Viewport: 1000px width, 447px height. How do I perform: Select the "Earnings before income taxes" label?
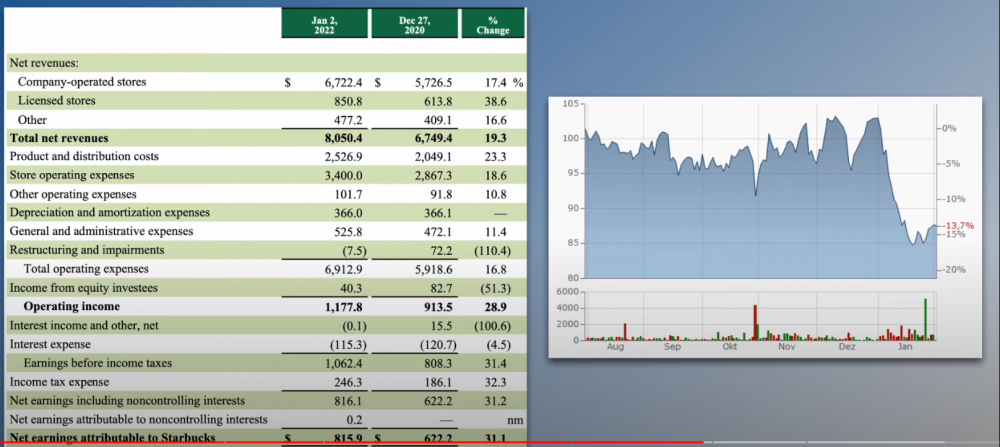tap(98, 363)
